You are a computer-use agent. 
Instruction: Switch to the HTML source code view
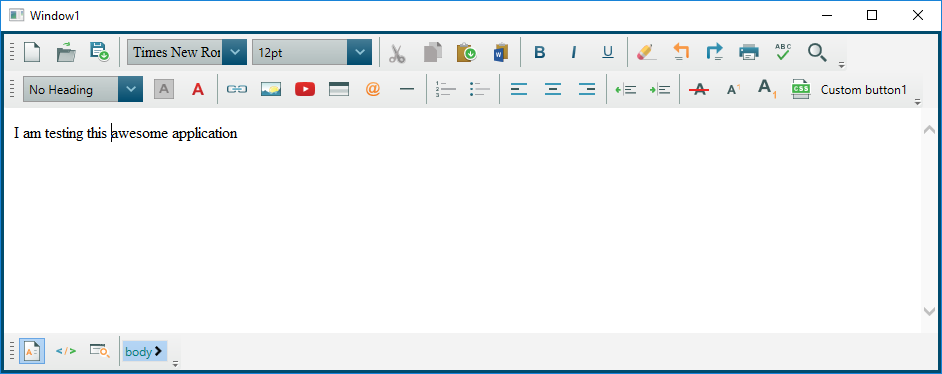coord(66,351)
